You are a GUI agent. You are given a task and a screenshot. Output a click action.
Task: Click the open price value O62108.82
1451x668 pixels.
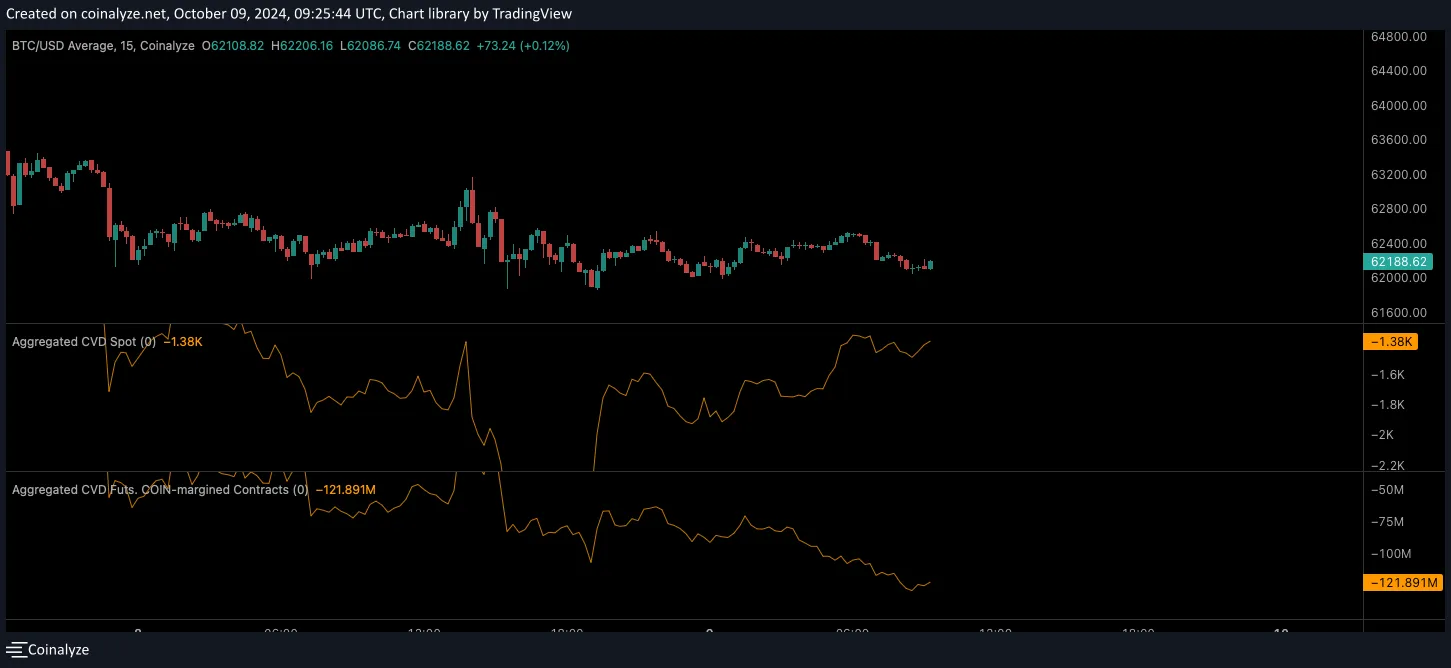[233, 46]
